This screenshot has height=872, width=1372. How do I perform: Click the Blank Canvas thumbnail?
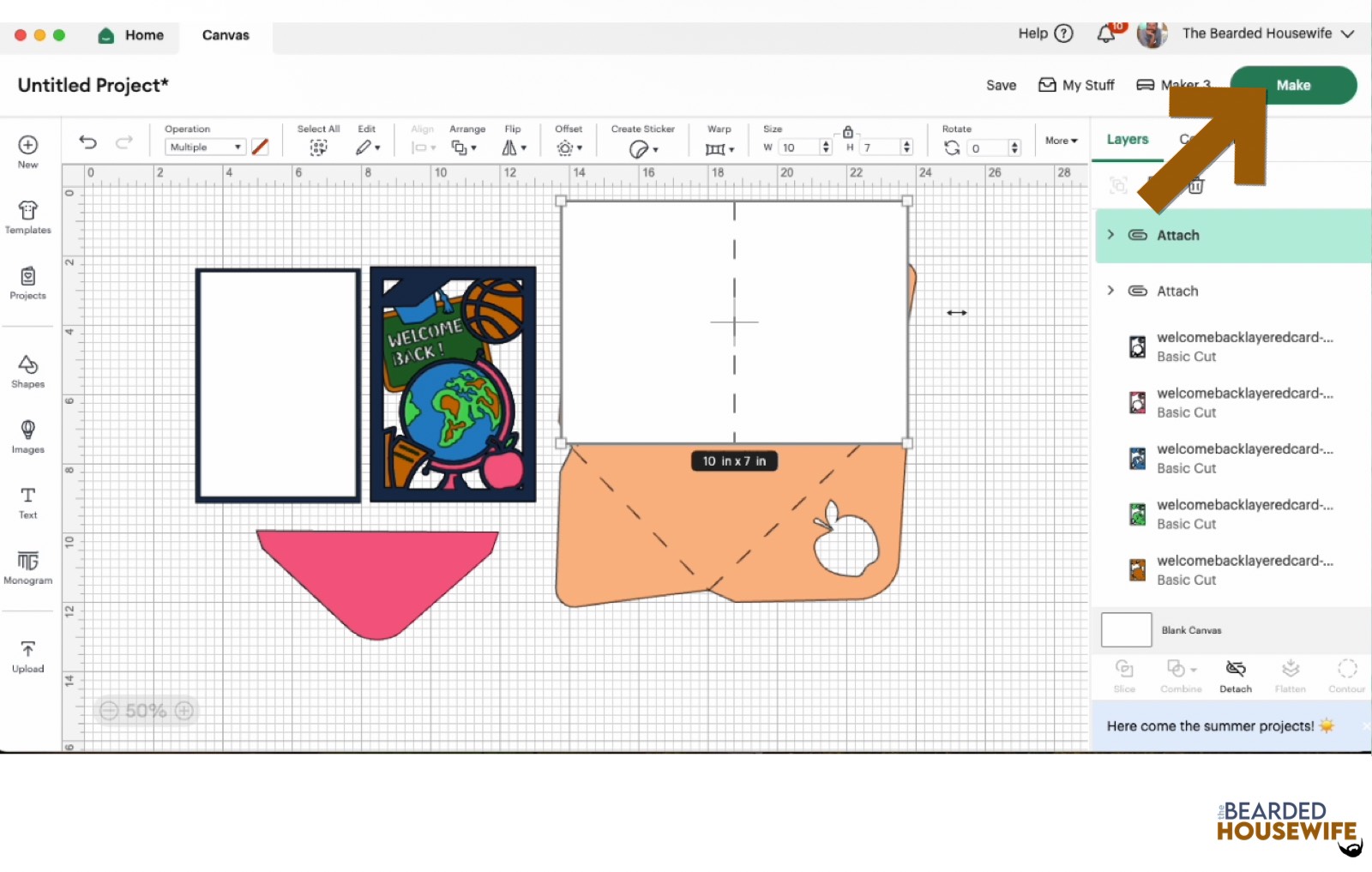(1126, 630)
